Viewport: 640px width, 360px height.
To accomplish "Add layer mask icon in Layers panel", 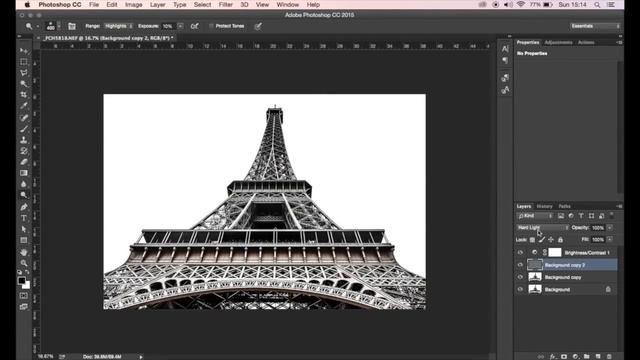I will 564,356.
